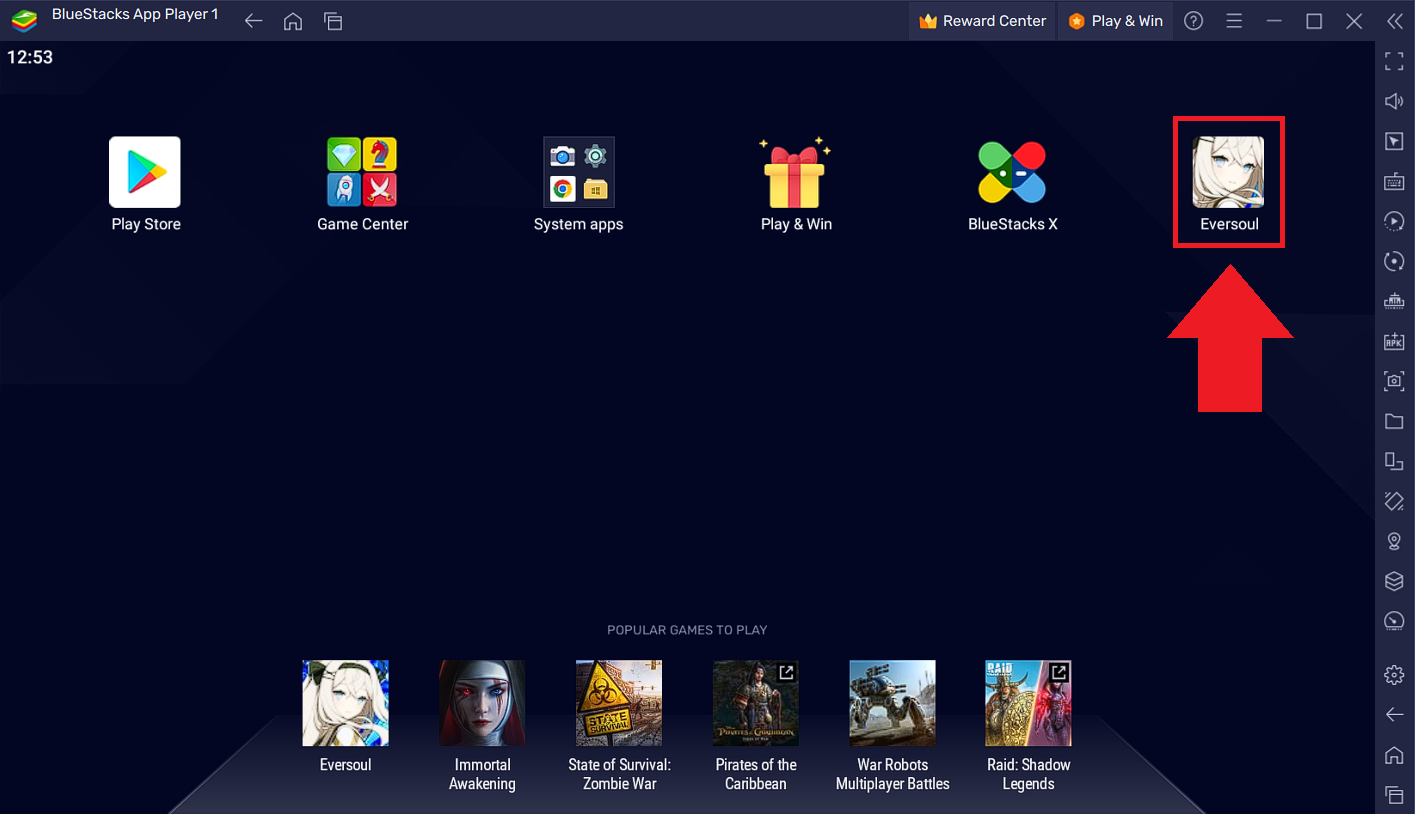Click the shake device icon in the sidebar
The height and width of the screenshot is (814, 1415).
(x=1394, y=501)
